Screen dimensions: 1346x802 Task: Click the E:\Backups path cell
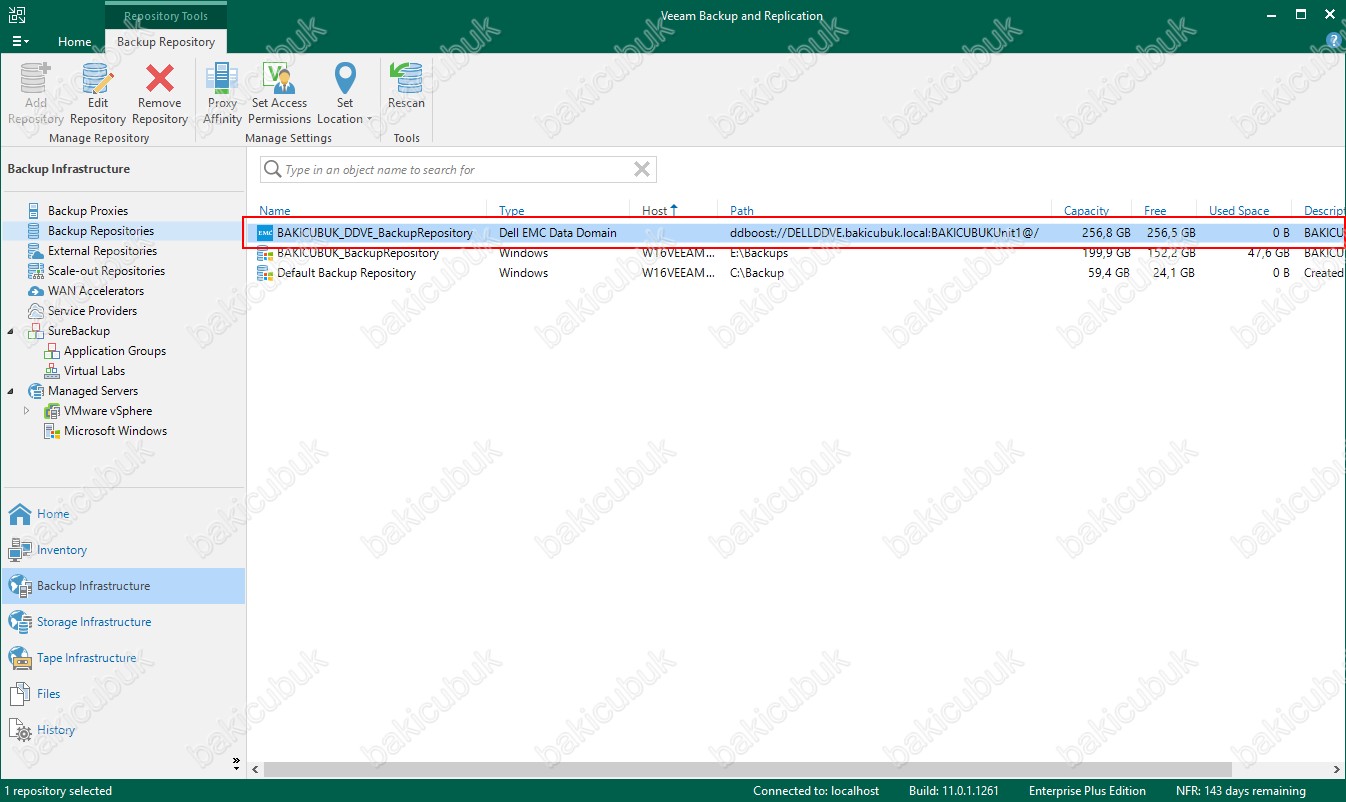(x=759, y=253)
